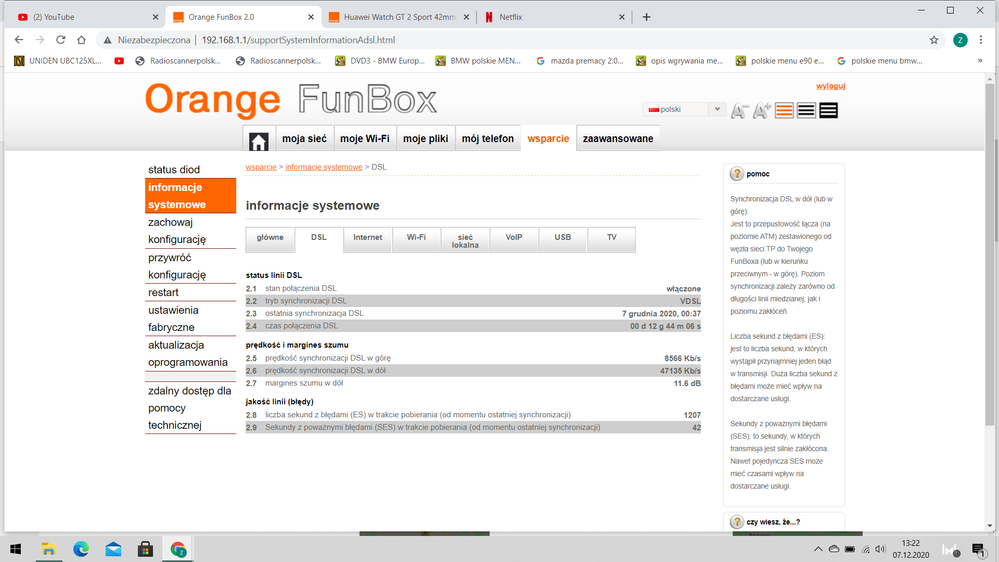Click the browser address bar URL
999x562 pixels.
298,40
